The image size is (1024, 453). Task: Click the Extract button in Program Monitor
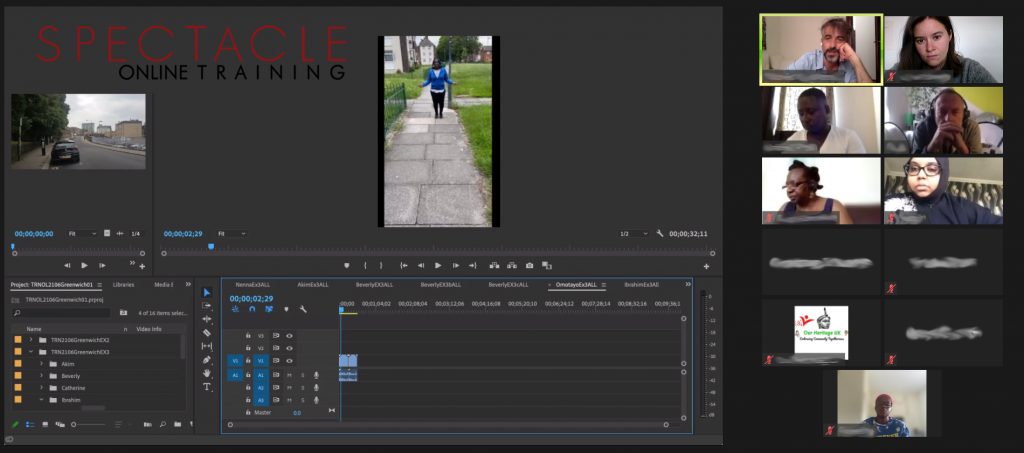pos(512,266)
